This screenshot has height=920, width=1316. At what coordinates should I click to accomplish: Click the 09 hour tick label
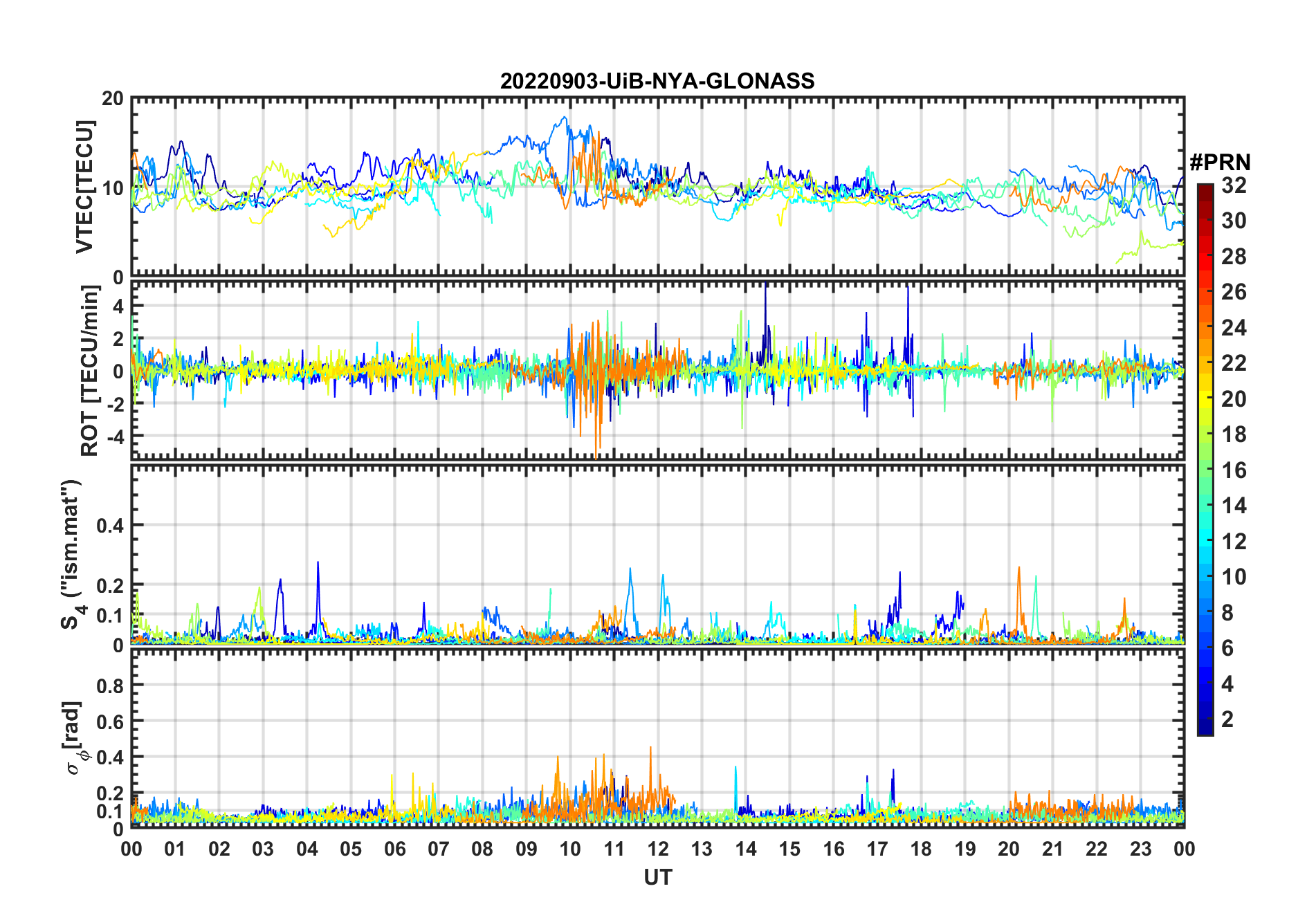pos(527,849)
